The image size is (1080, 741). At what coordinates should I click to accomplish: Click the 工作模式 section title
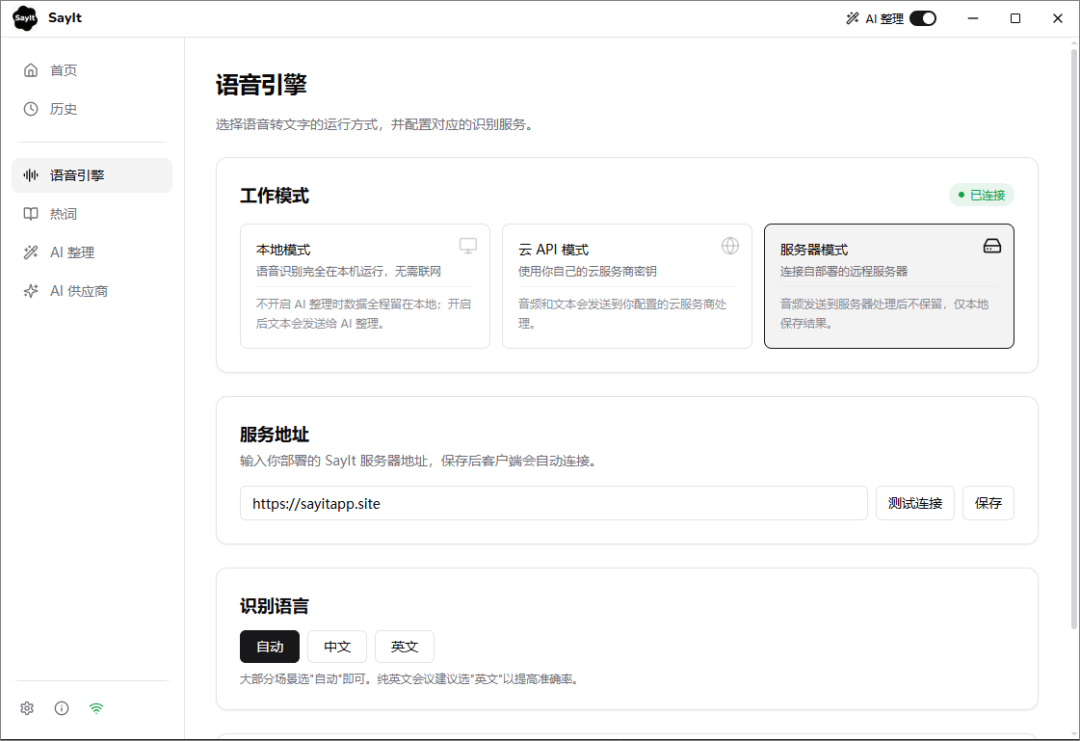(274, 196)
